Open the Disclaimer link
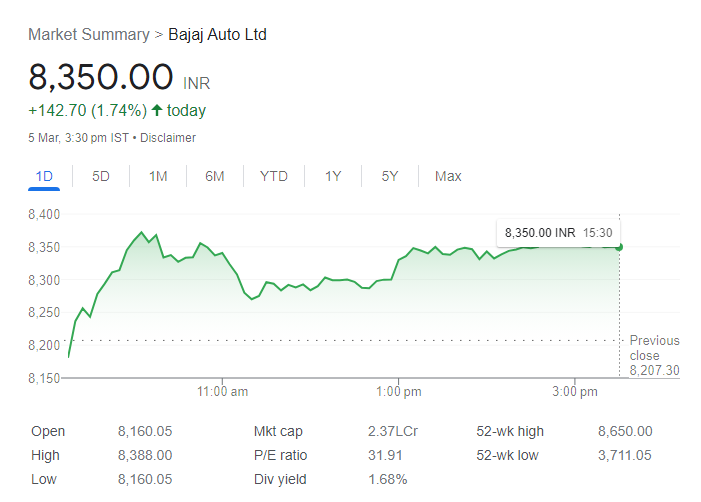The width and height of the screenshot is (701, 502). (168, 138)
